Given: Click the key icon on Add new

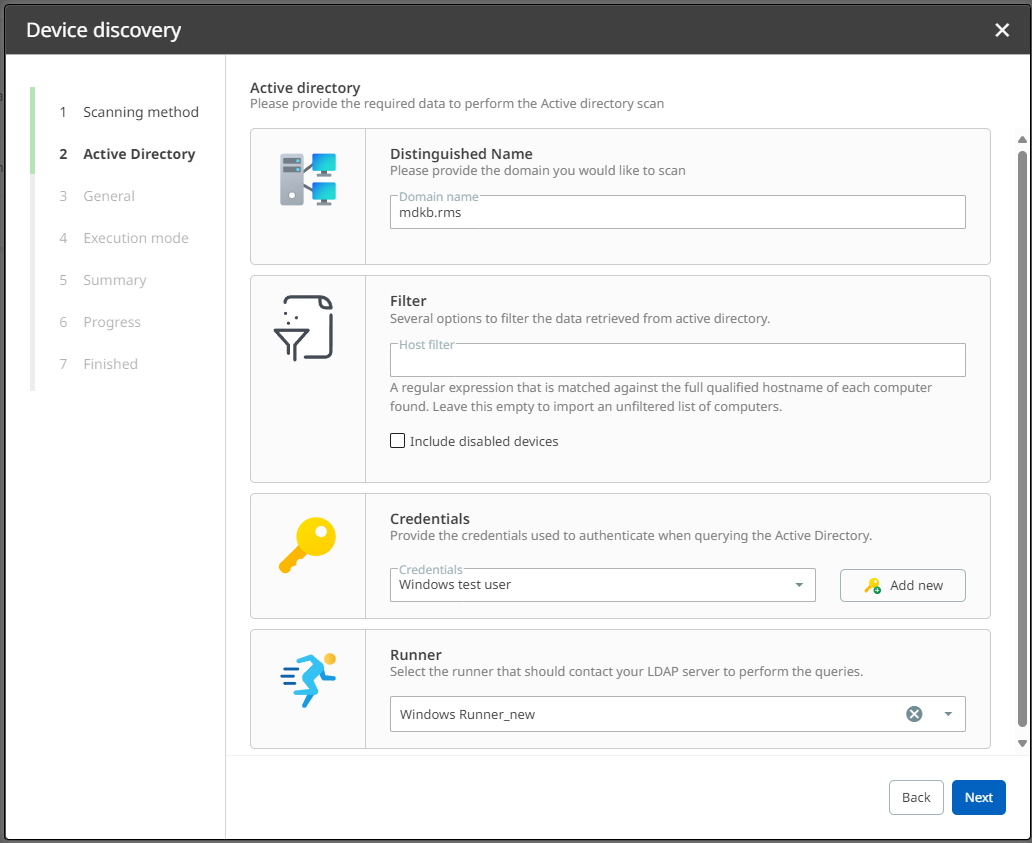Looking at the screenshot, I should (872, 586).
